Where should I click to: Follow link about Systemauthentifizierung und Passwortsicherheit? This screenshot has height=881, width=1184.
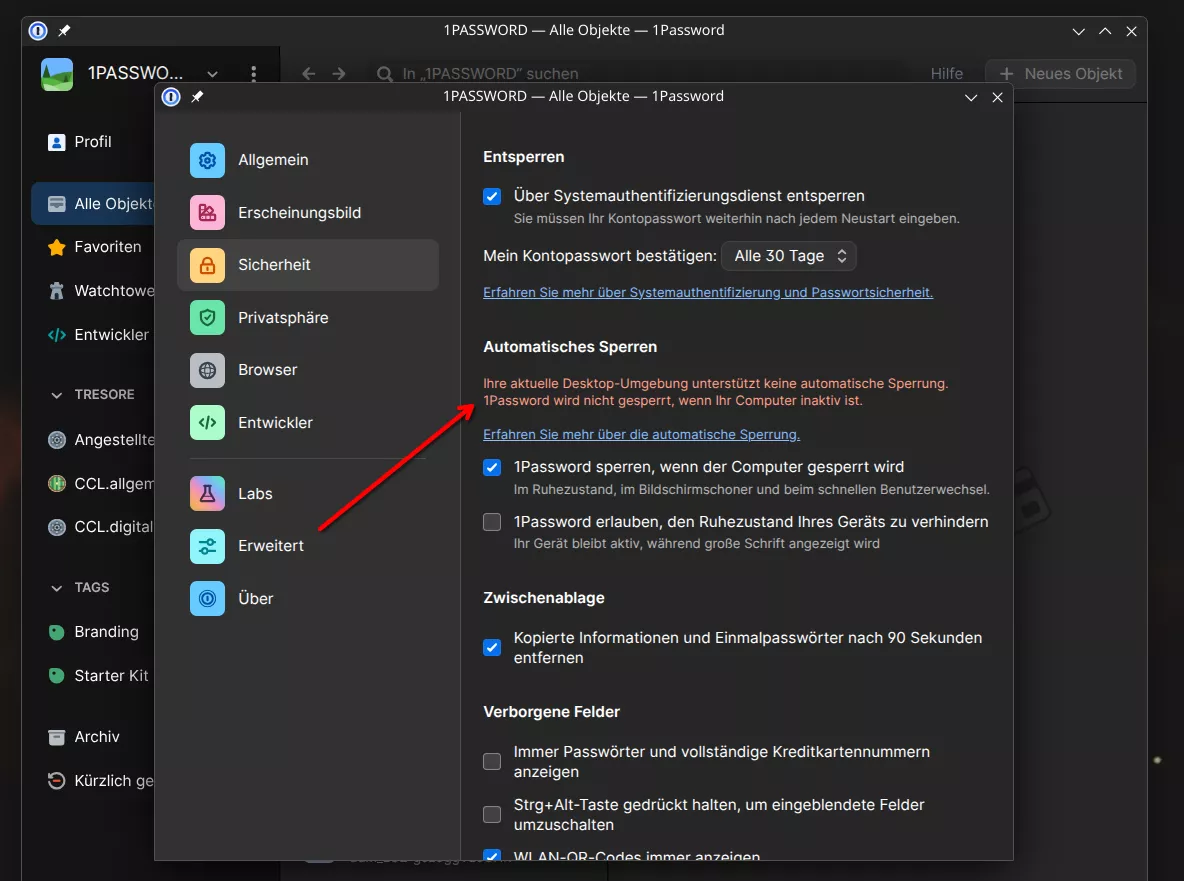(708, 293)
